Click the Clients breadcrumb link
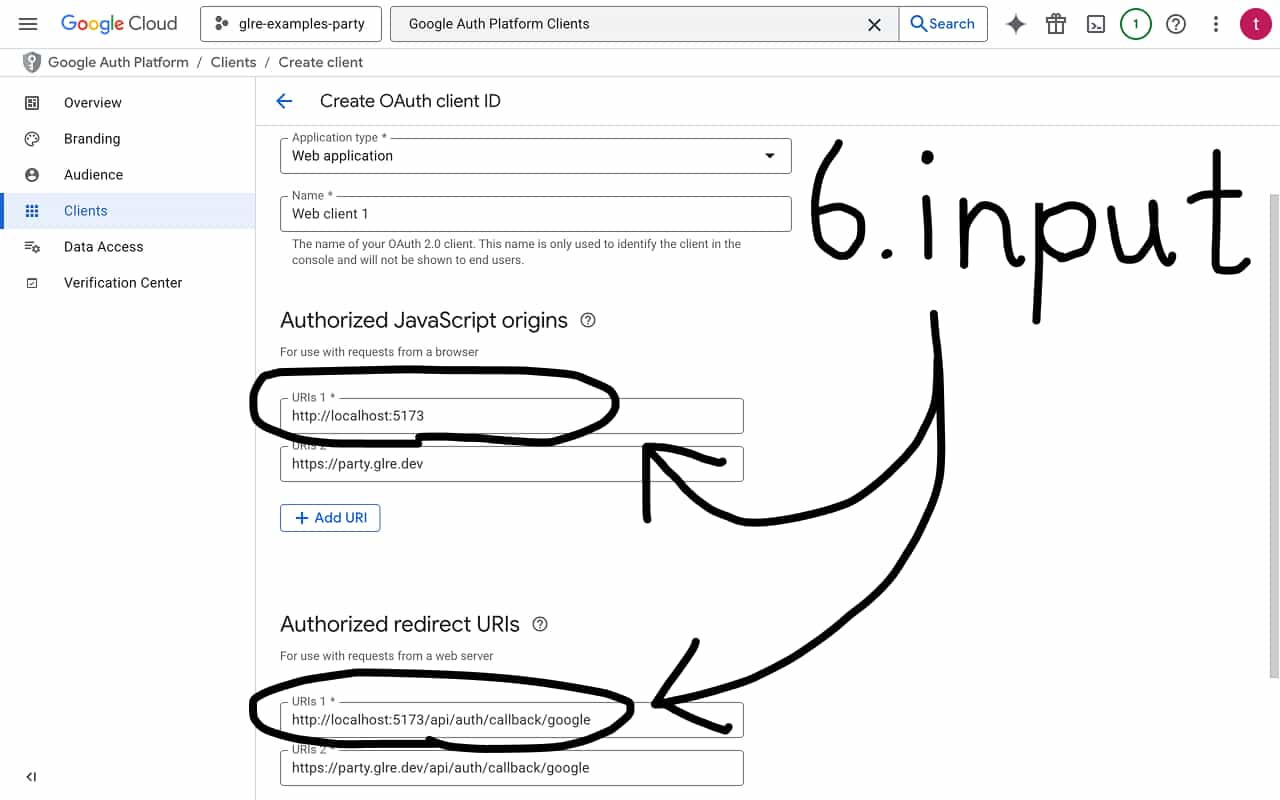The image size is (1280, 800). 233,62
